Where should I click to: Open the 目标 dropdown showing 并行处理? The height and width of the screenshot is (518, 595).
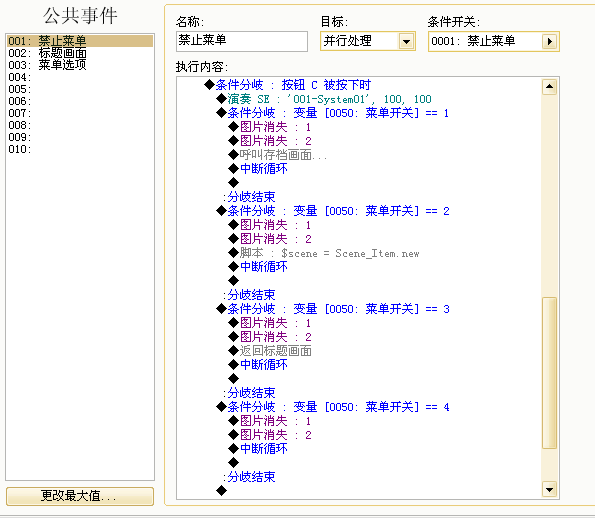tap(406, 41)
